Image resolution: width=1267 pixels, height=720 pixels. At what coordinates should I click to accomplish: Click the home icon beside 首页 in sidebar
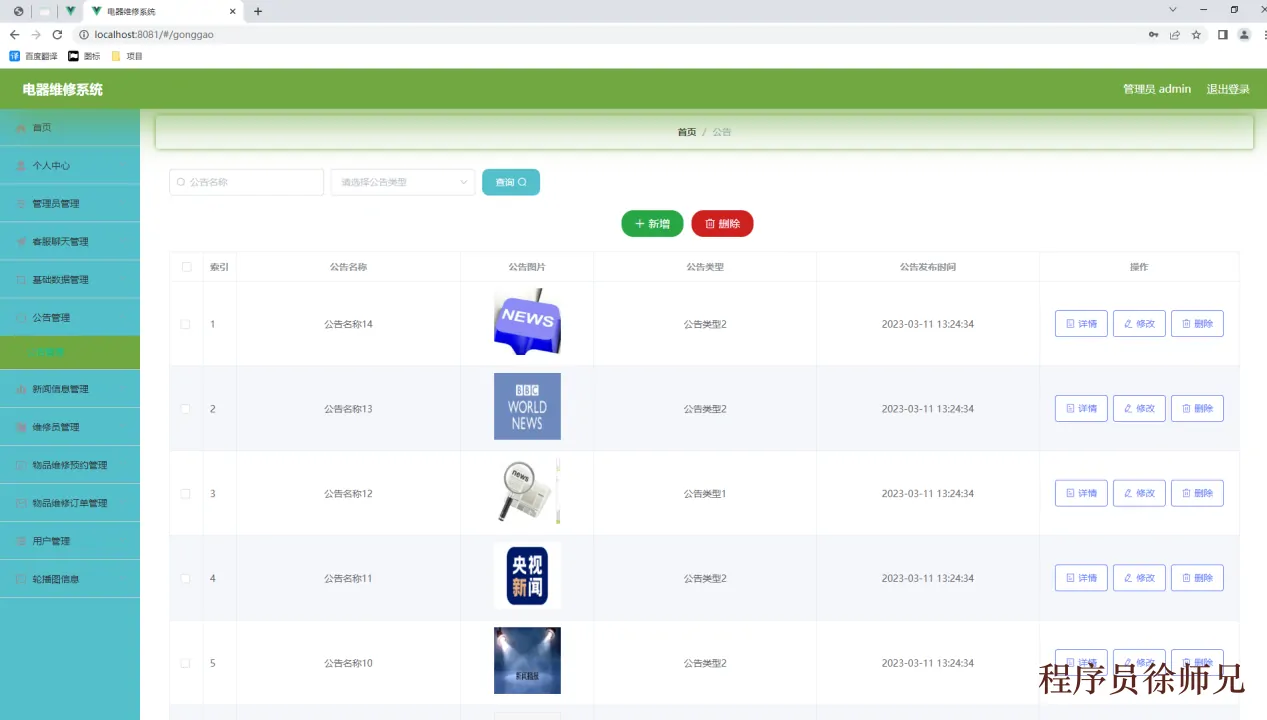coord(22,128)
